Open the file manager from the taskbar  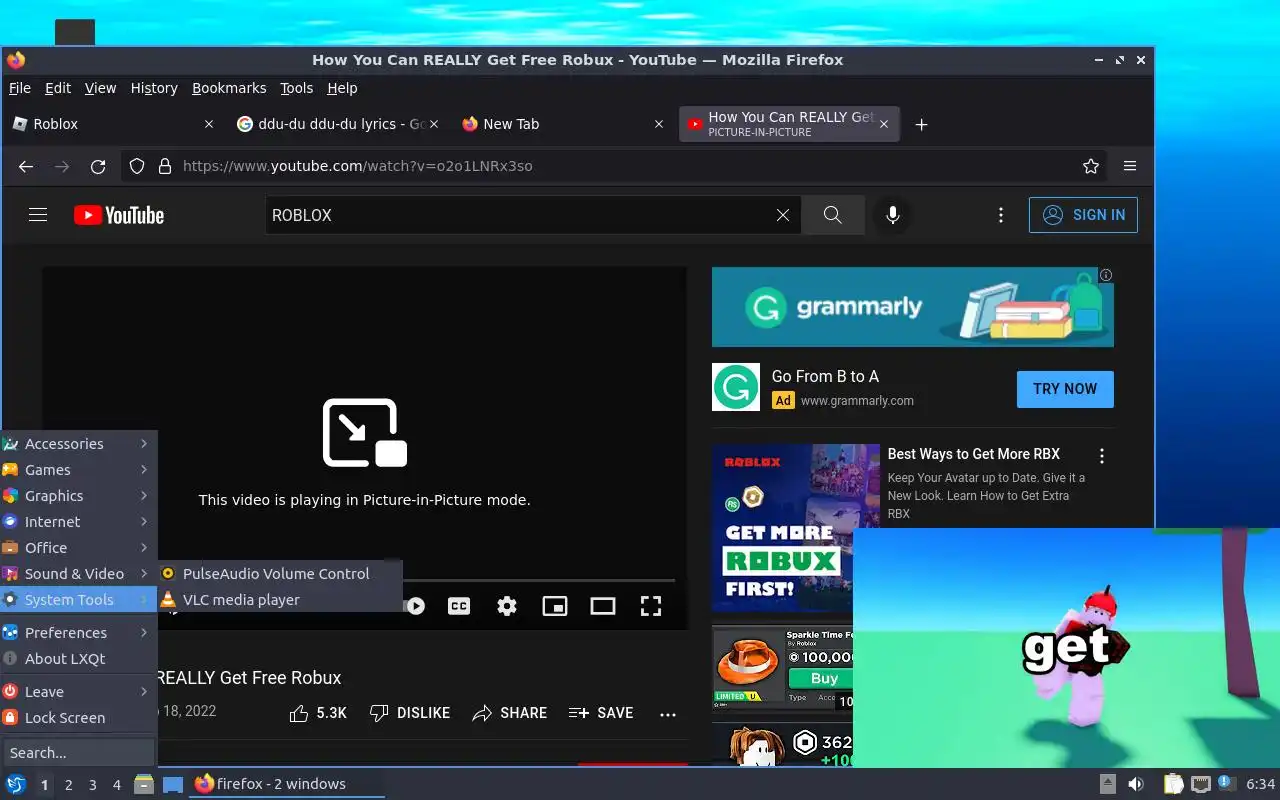(x=144, y=784)
